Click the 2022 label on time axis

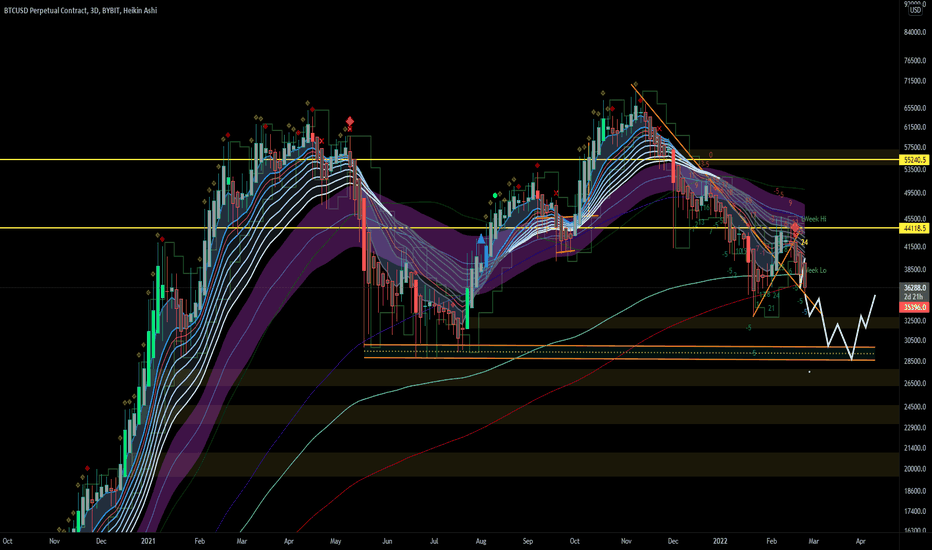[x=720, y=541]
